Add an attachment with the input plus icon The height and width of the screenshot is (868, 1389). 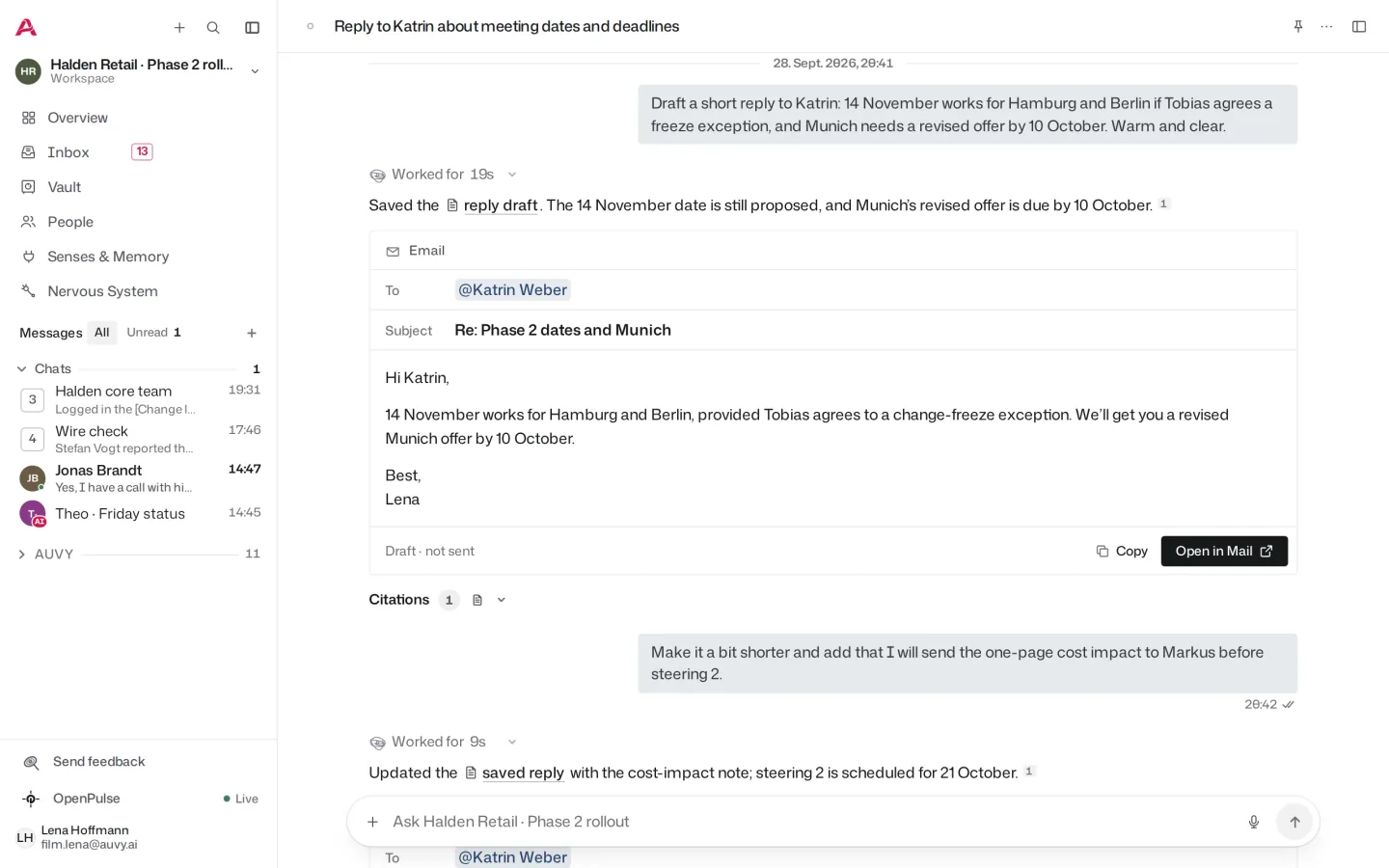[x=372, y=822]
